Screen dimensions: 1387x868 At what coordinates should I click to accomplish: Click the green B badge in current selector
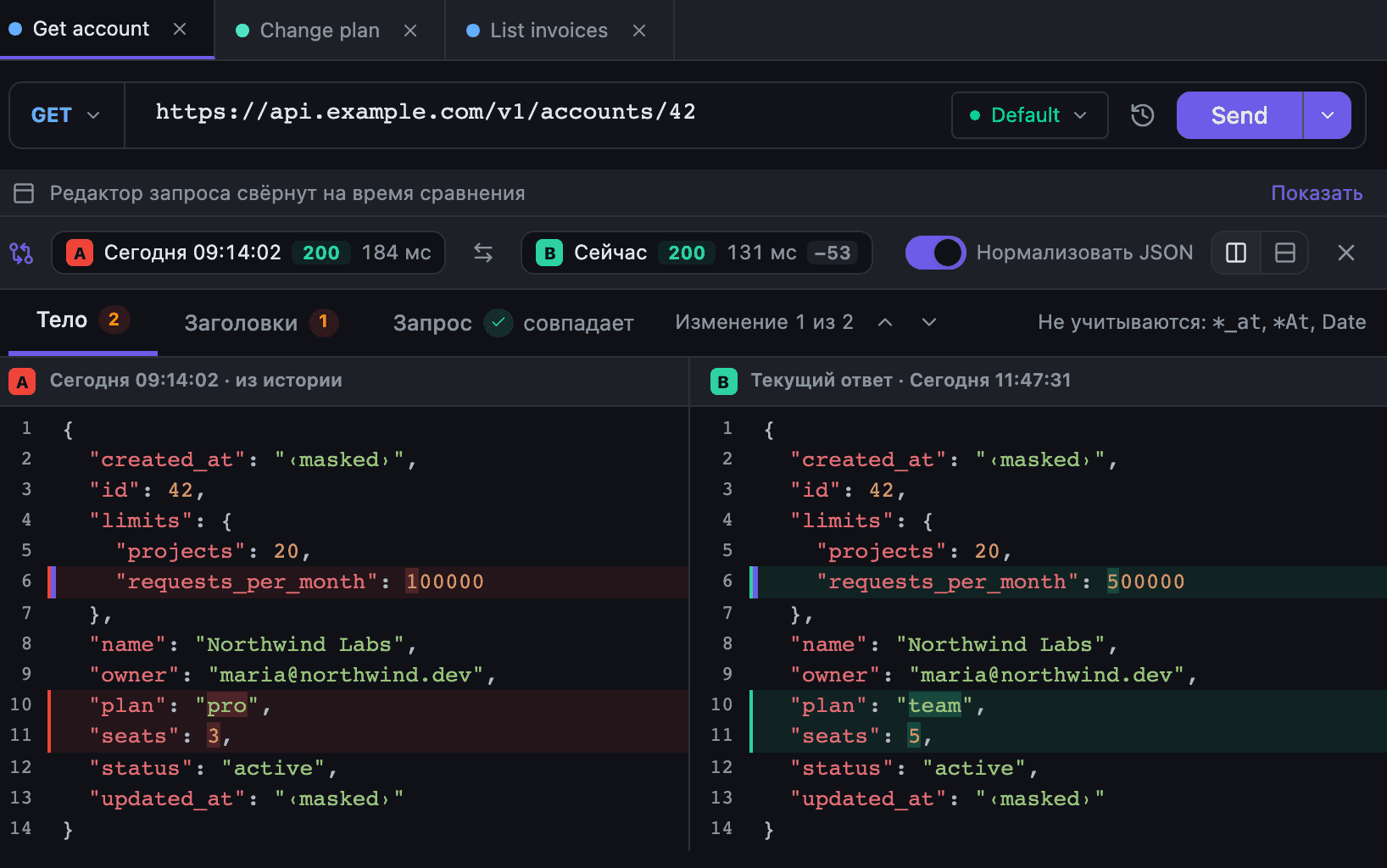[x=549, y=253]
